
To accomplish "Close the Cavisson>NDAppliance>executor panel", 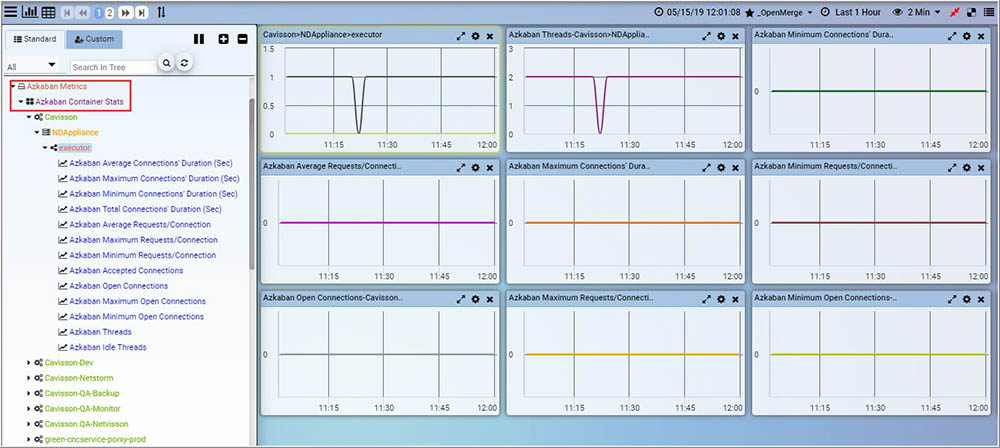I will [x=490, y=36].
